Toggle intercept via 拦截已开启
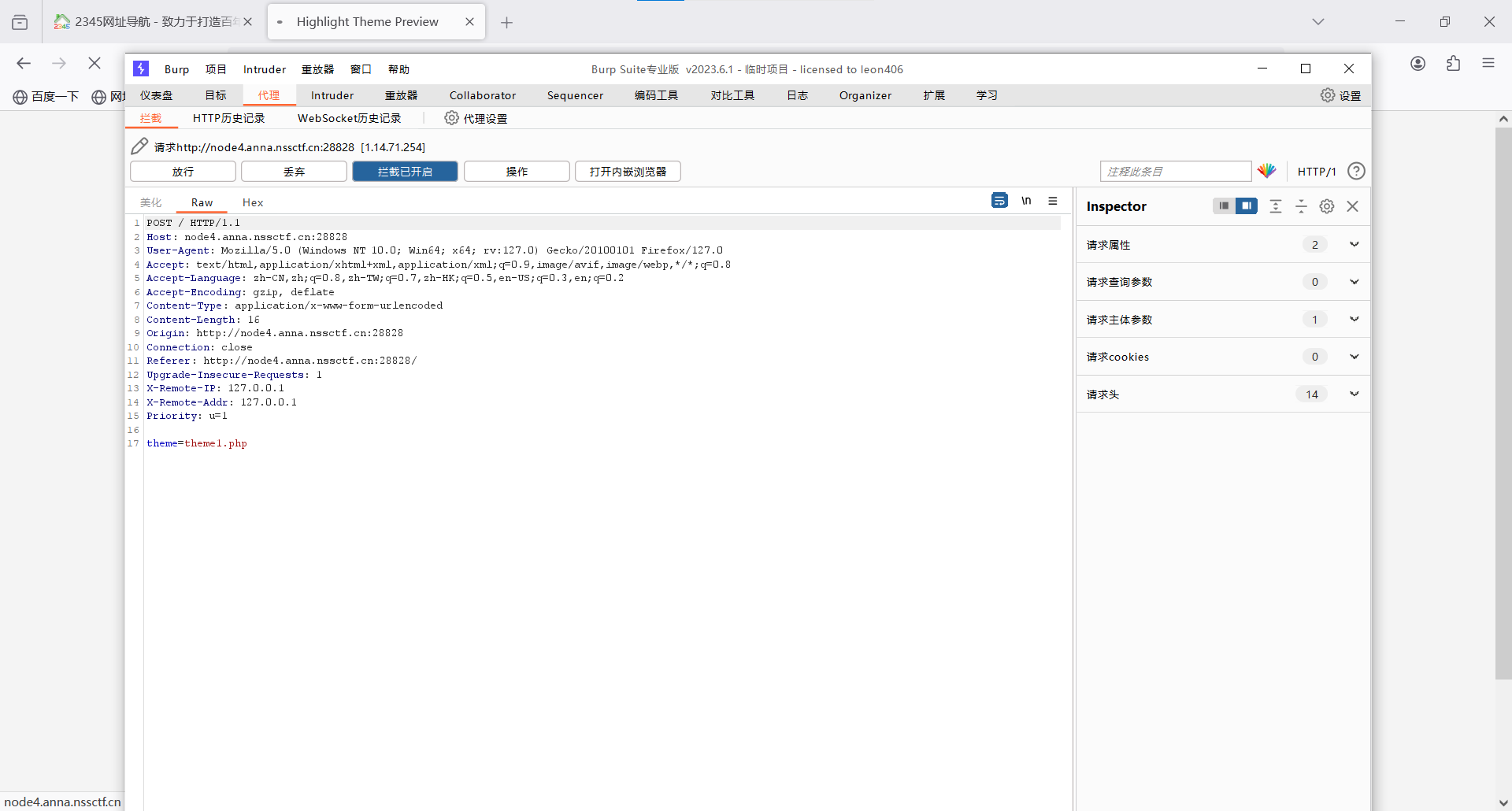This screenshot has height=811, width=1512. (x=405, y=172)
